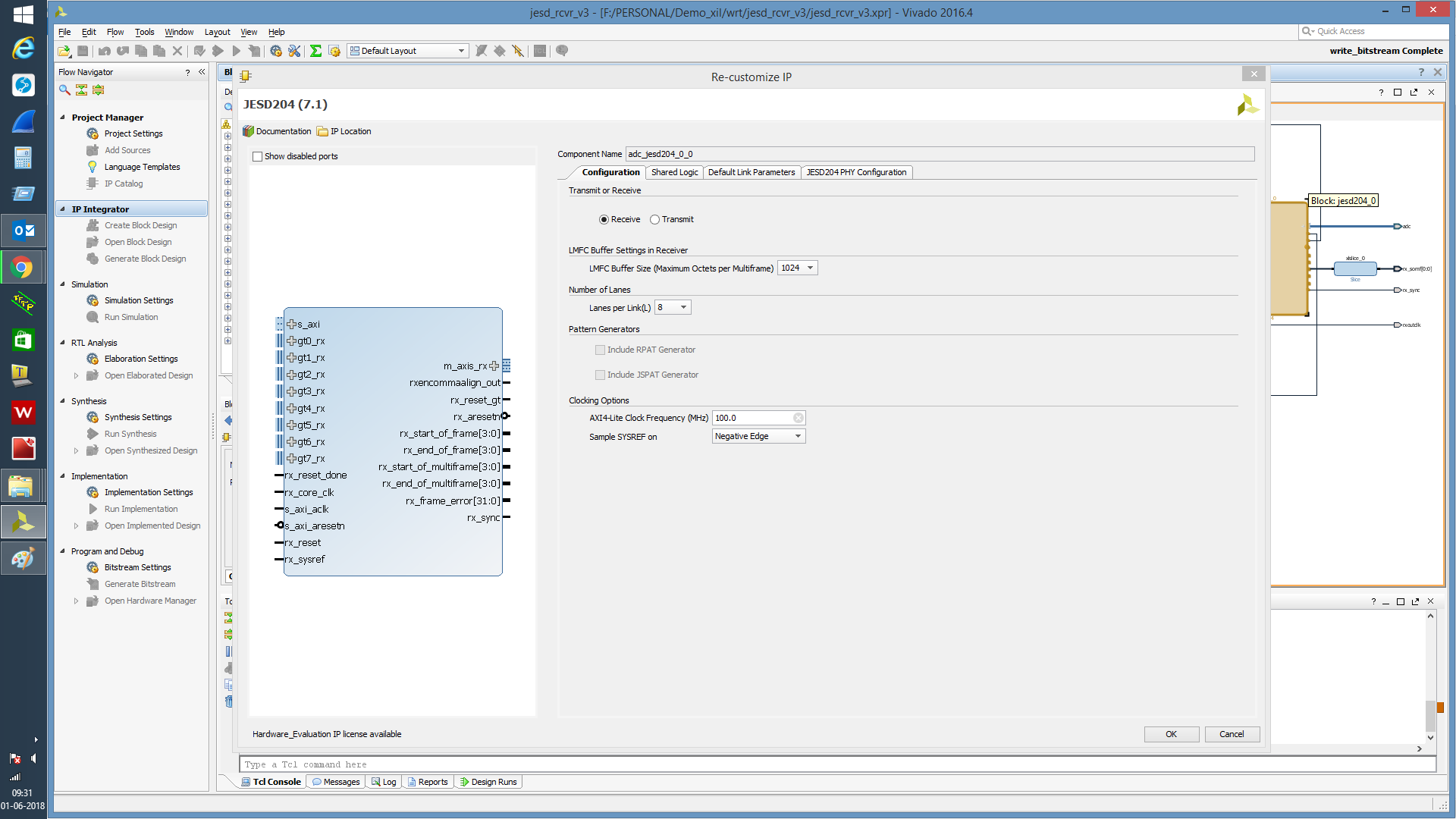Click the Redo toolbar icon

pos(123,51)
